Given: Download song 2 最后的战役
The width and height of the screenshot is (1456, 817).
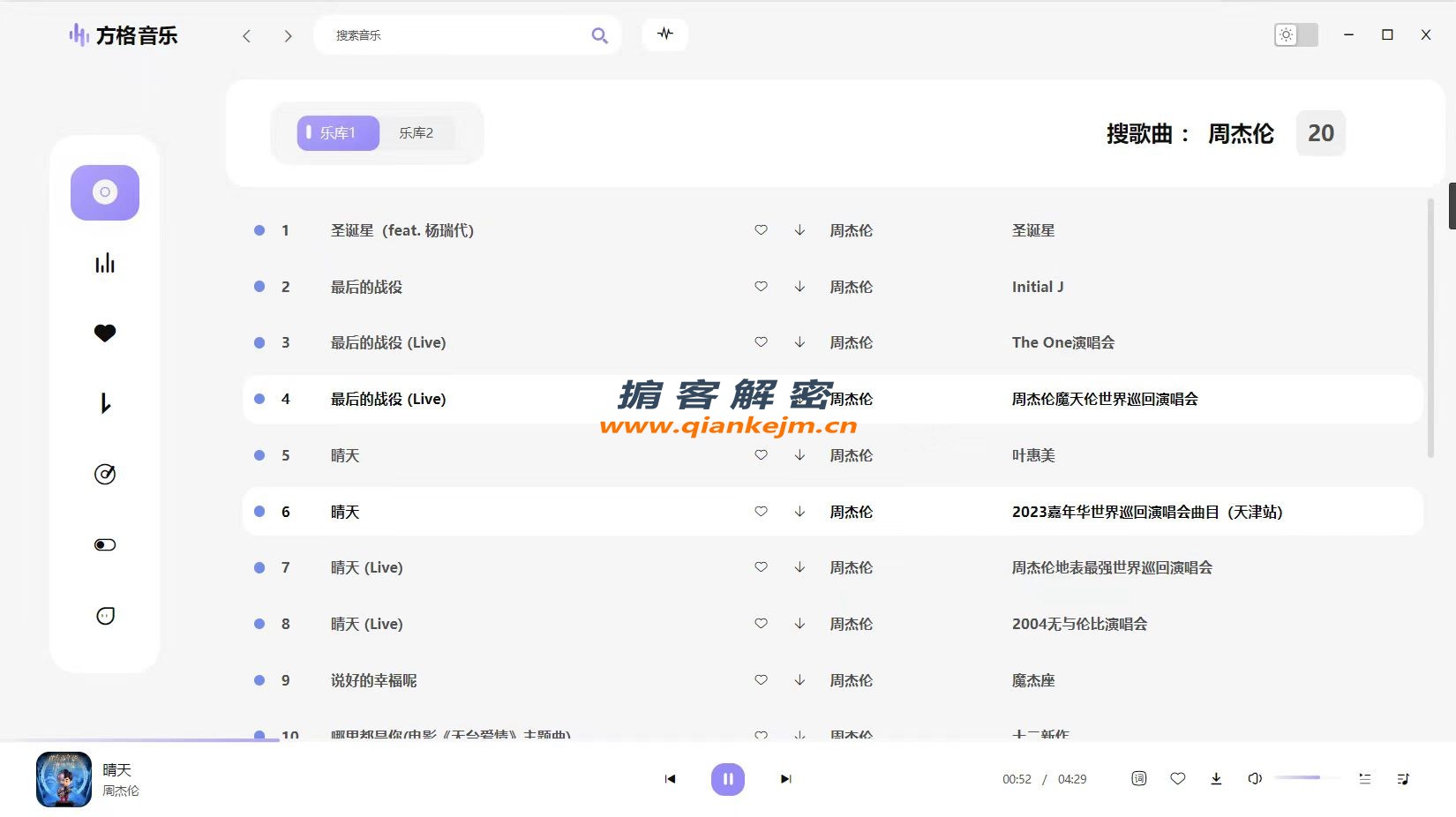Looking at the screenshot, I should (799, 287).
